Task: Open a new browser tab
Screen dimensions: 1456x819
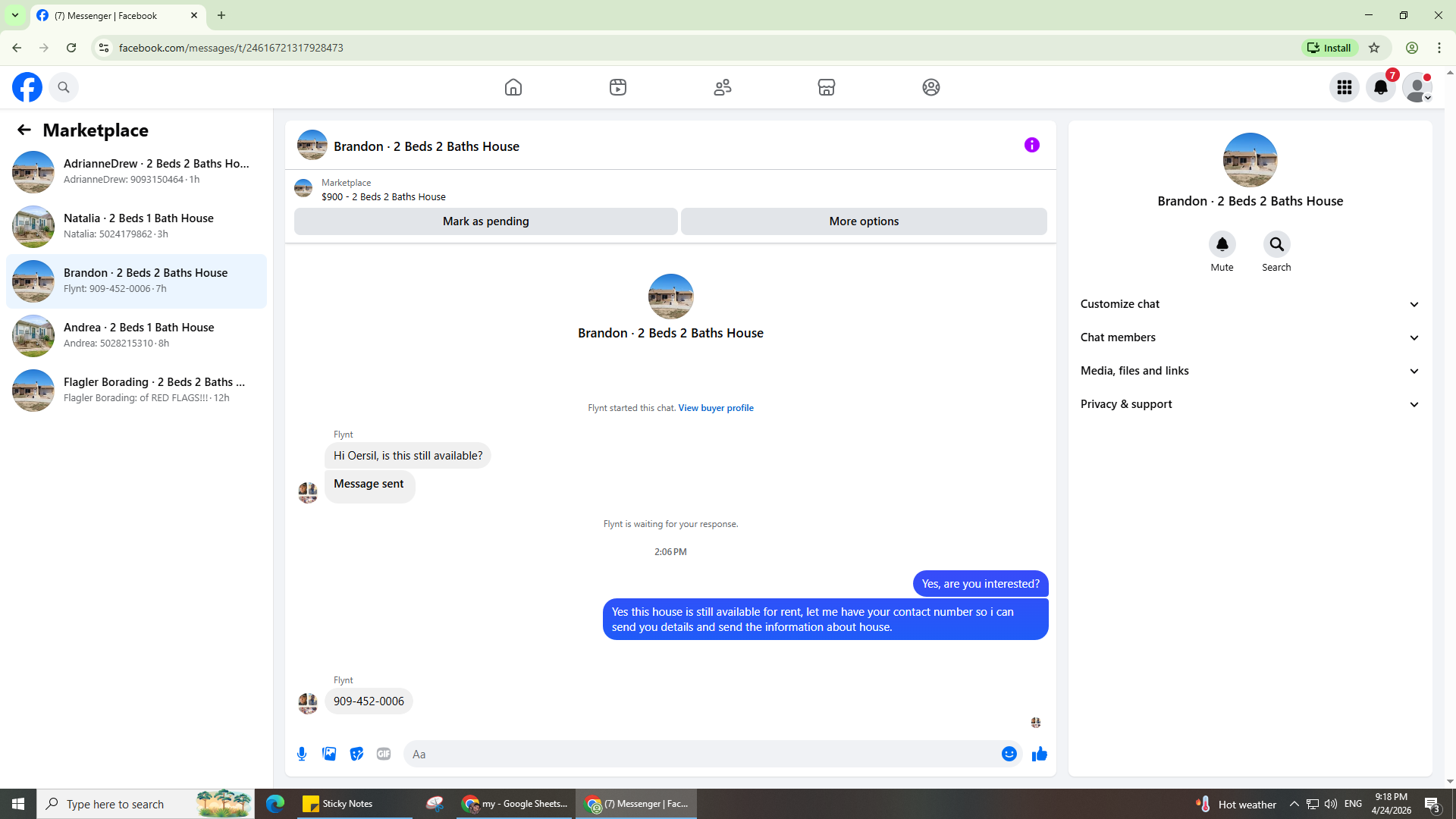Action: pyautogui.click(x=221, y=15)
